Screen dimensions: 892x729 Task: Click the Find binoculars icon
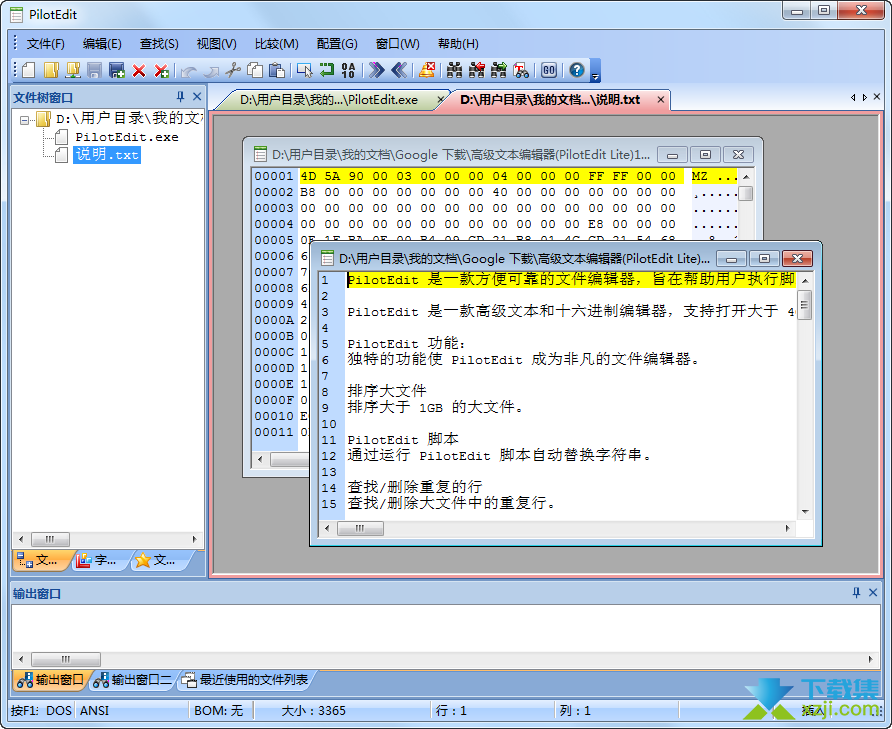[455, 70]
